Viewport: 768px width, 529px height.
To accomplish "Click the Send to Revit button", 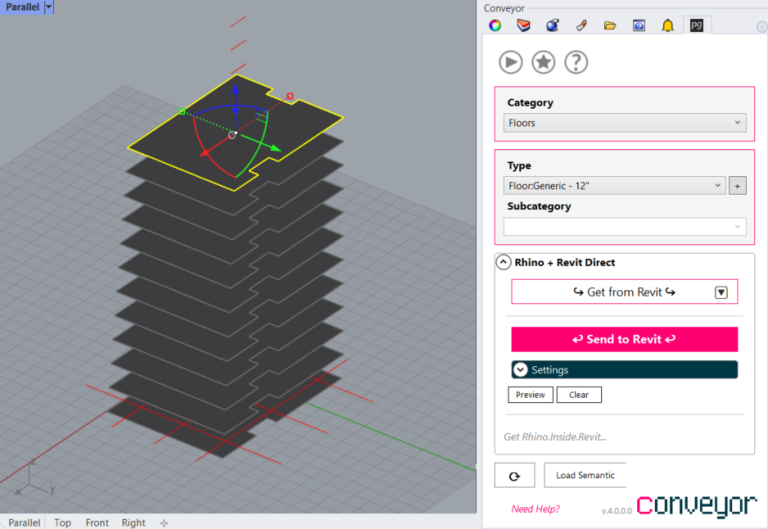I will 624,339.
